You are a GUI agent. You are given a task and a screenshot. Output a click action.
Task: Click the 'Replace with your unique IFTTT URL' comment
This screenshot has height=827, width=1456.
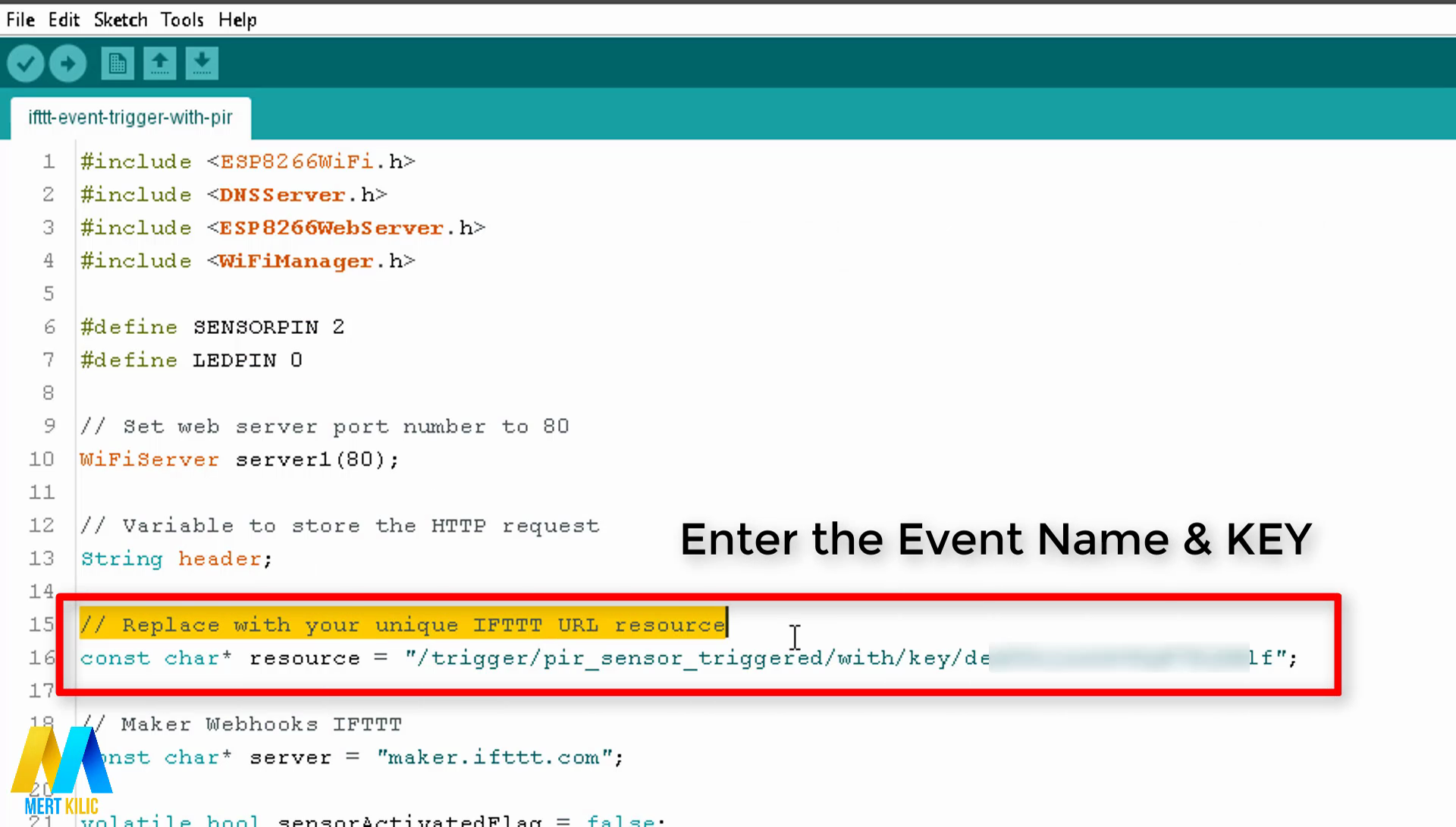pos(403,625)
